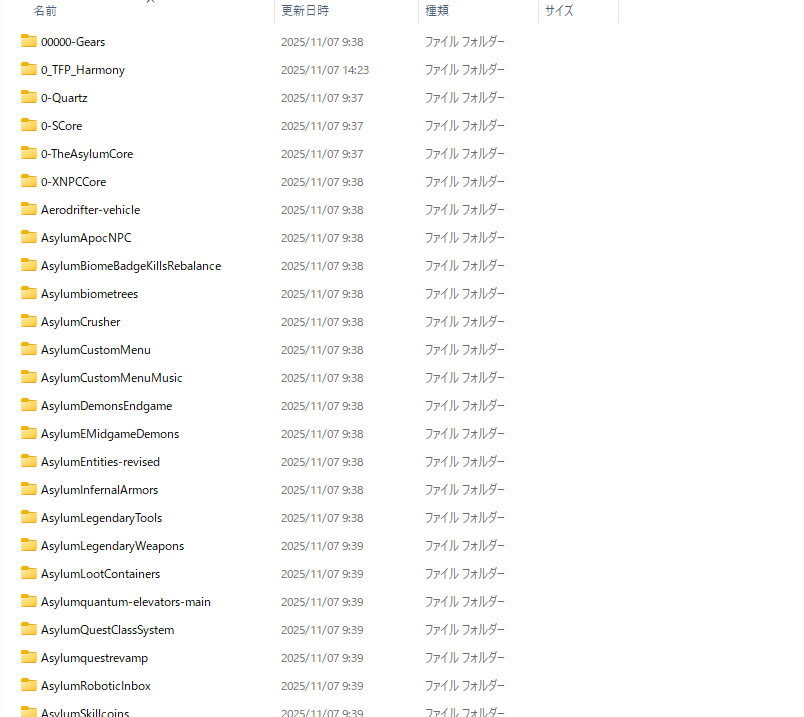804x717 pixels.
Task: Select the 0-SCore folder name
Action: (x=62, y=126)
